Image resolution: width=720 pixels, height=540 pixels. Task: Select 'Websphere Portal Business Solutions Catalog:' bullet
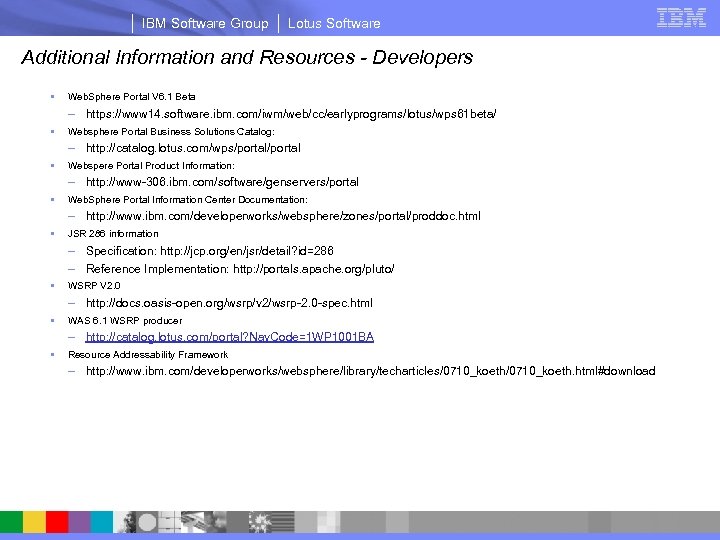171,131
